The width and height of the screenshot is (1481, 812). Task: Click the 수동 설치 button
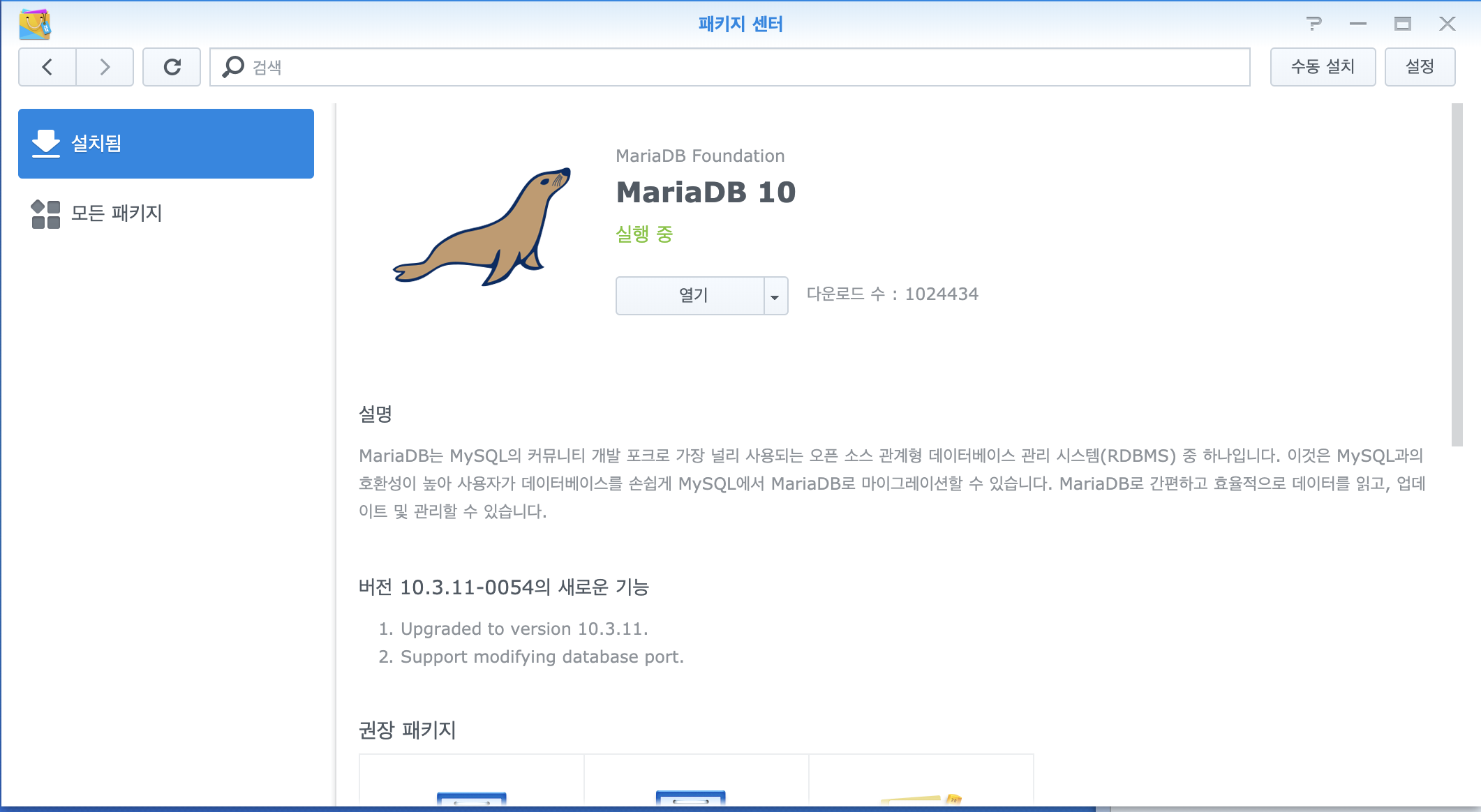1323,67
